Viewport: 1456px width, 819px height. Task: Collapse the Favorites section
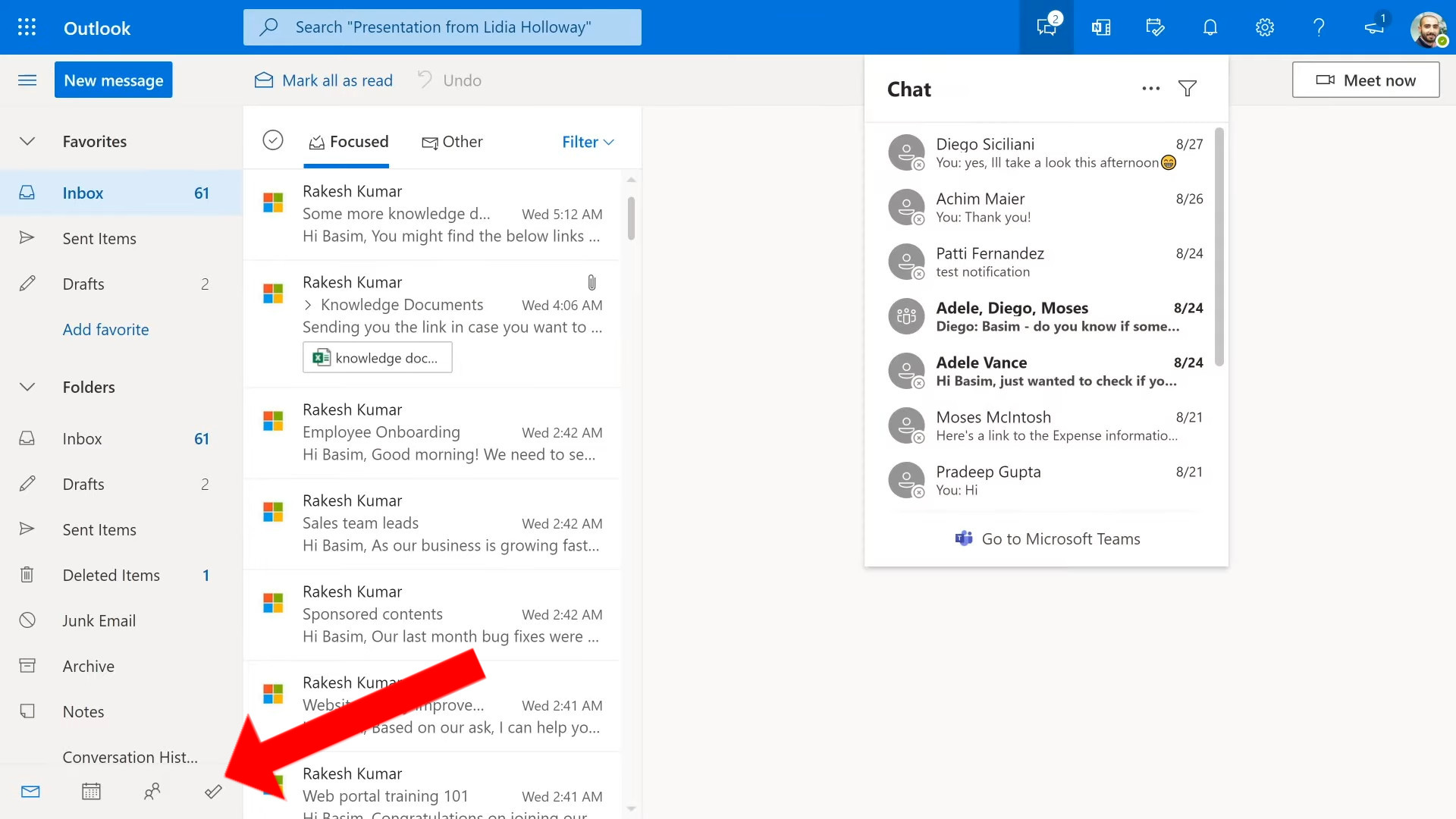(27, 140)
